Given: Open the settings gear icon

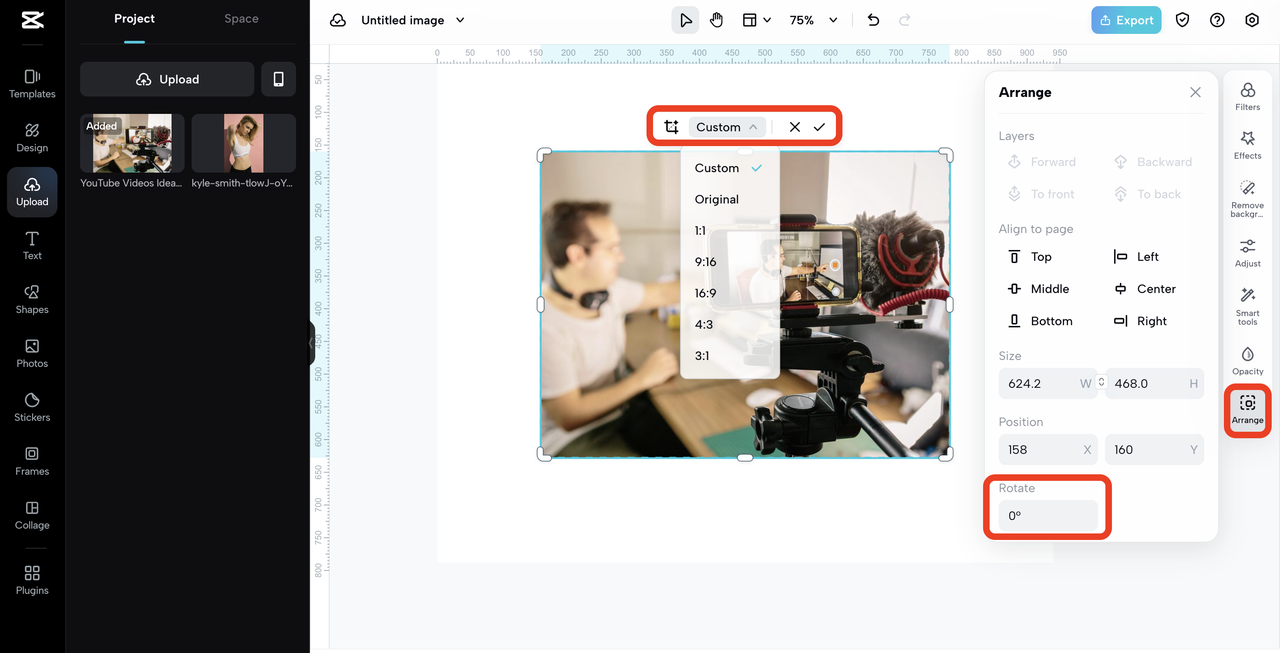Looking at the screenshot, I should pyautogui.click(x=1252, y=20).
